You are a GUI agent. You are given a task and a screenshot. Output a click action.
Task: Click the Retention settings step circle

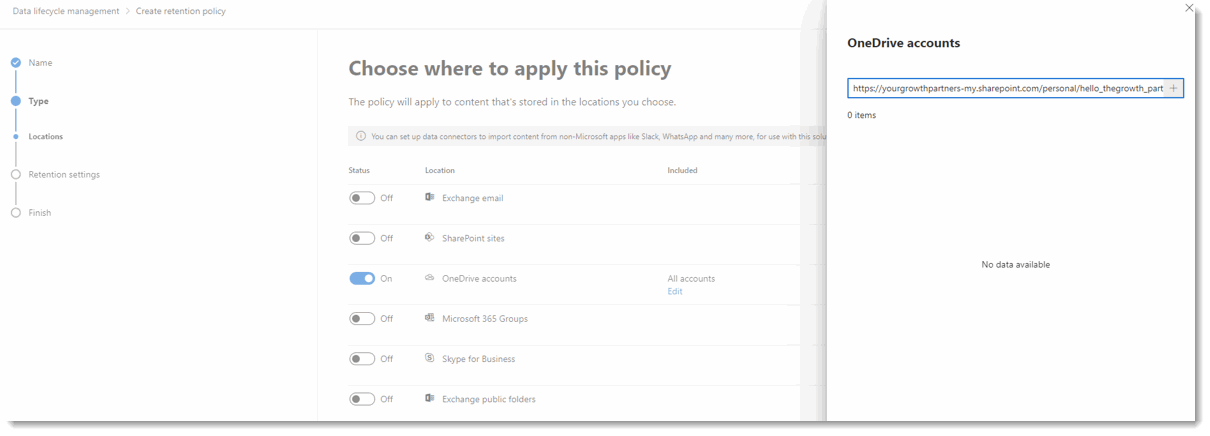coord(16,174)
